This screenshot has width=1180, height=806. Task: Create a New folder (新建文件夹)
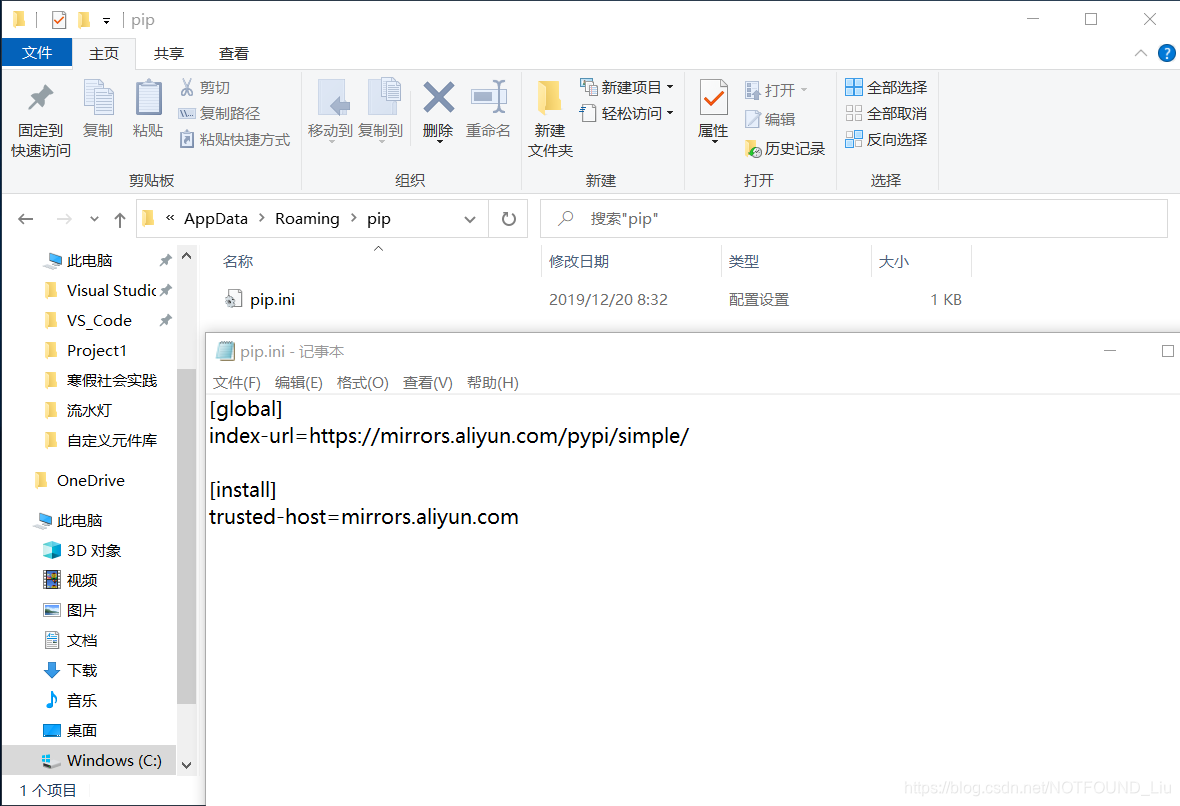coord(550,118)
